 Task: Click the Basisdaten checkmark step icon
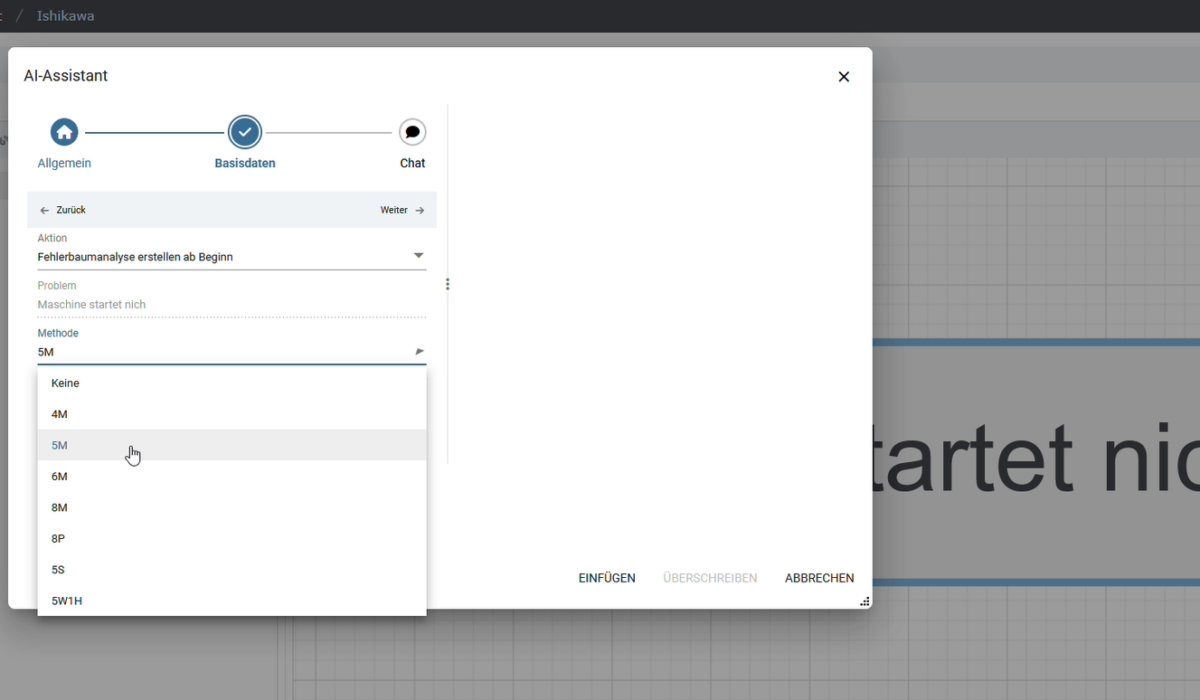point(245,132)
